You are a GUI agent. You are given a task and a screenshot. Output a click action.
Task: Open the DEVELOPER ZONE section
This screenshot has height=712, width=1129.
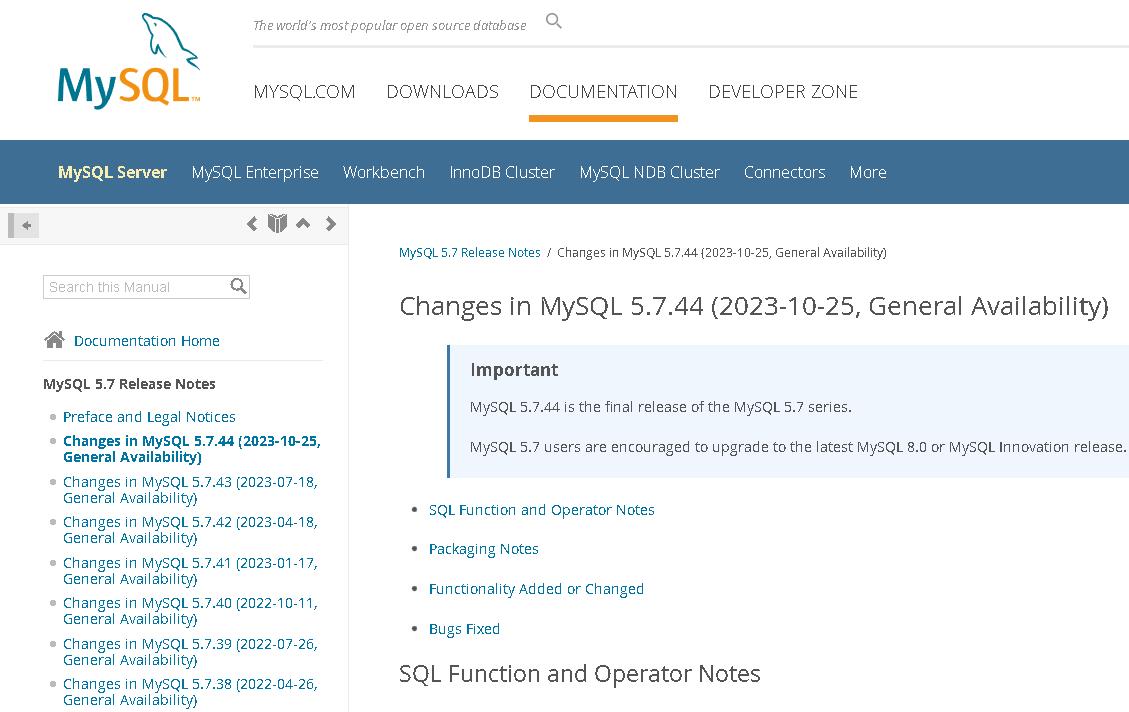(783, 91)
